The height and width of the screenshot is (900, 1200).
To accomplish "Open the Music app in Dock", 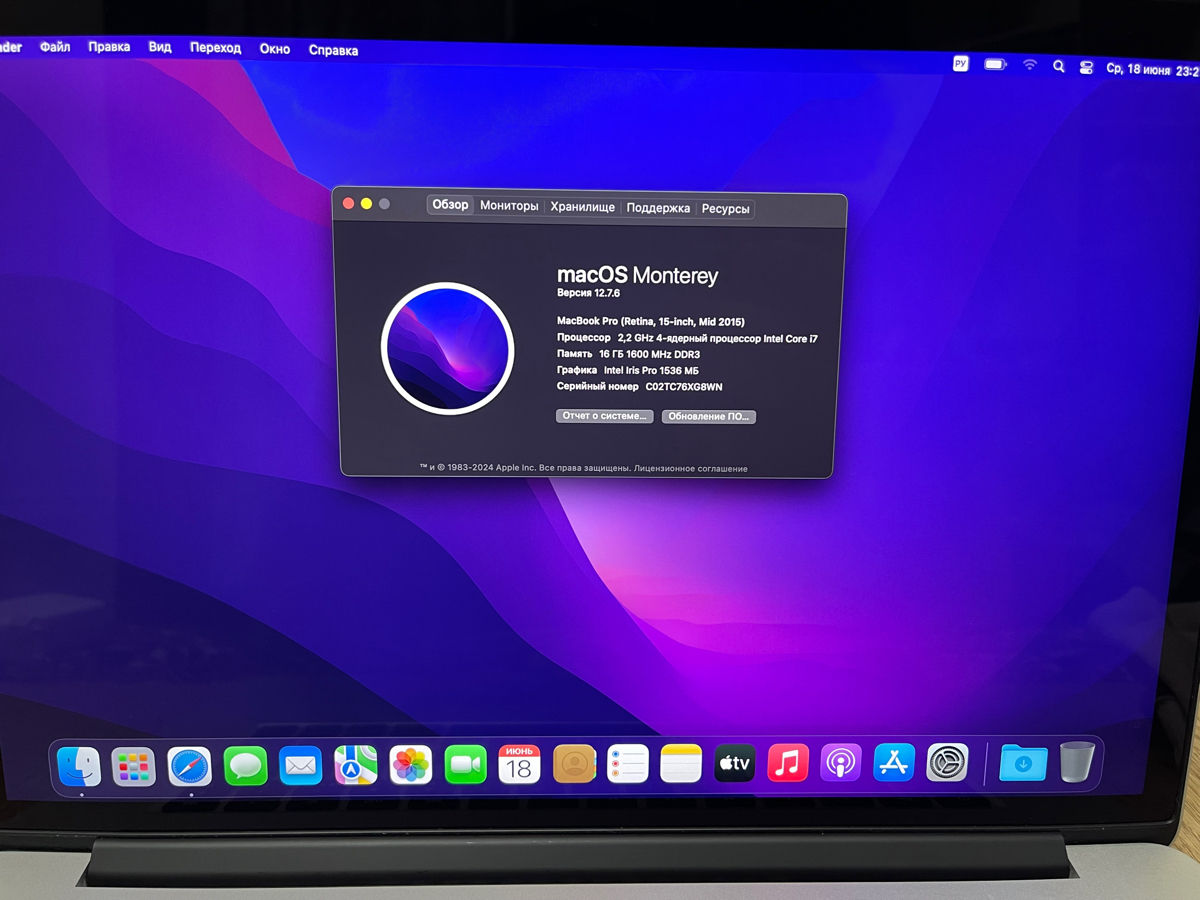I will [788, 764].
